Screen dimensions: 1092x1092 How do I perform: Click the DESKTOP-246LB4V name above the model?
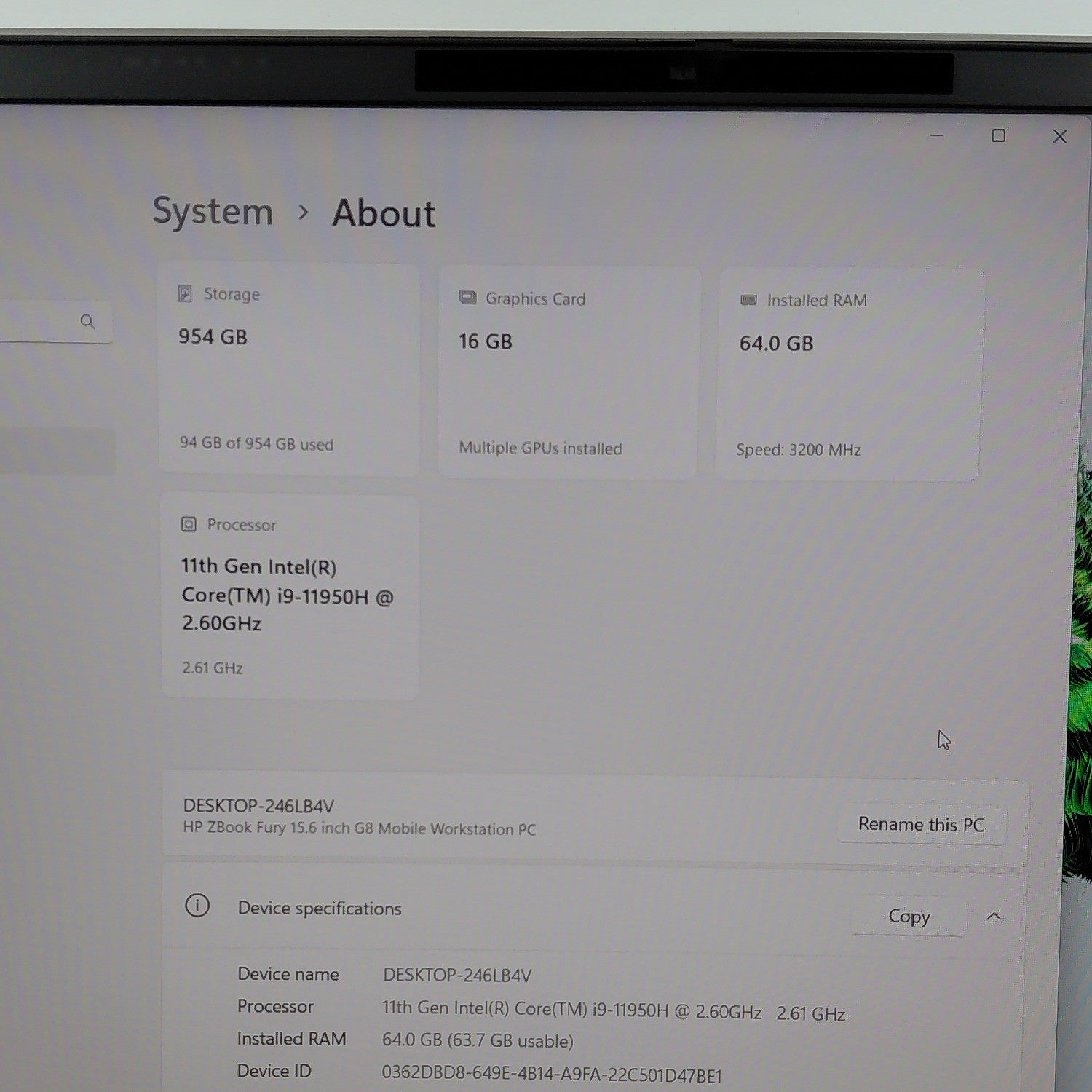coord(258,805)
